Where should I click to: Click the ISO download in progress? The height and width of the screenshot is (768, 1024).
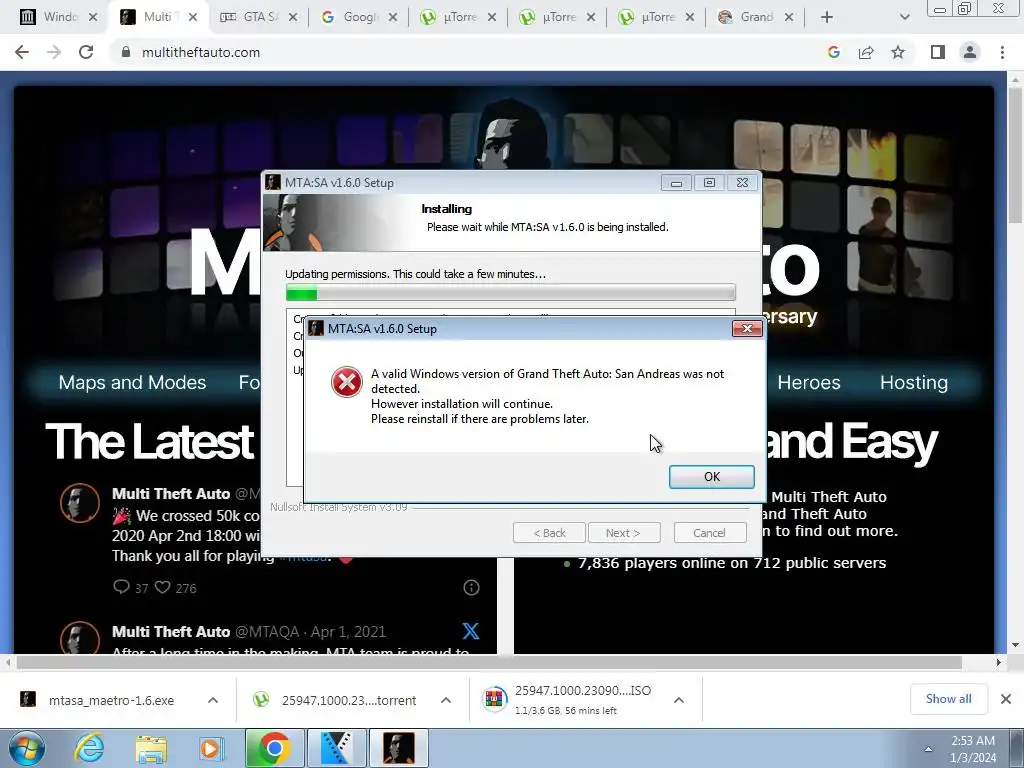pos(567,699)
